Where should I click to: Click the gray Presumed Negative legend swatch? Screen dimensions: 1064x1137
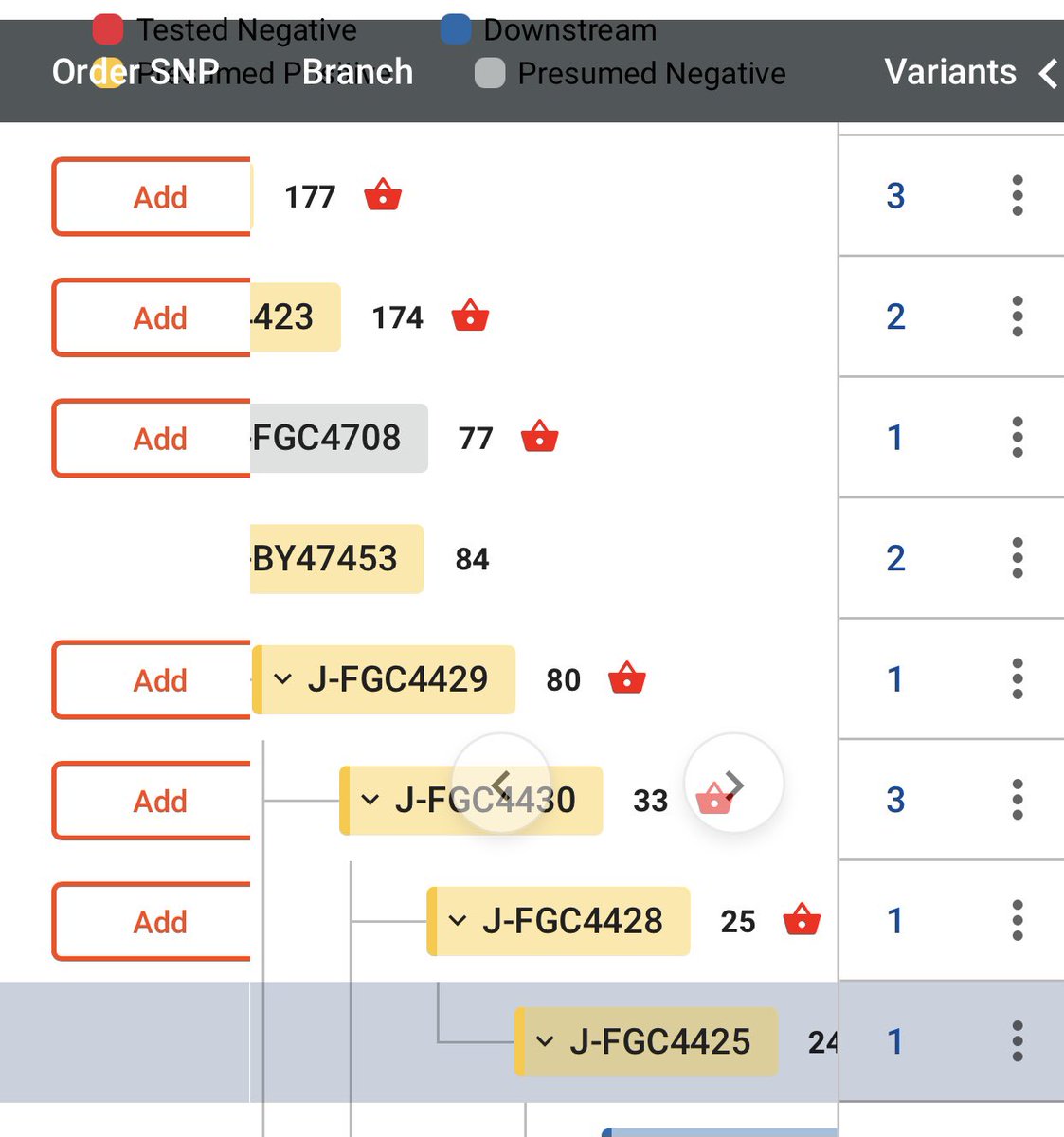tap(490, 73)
